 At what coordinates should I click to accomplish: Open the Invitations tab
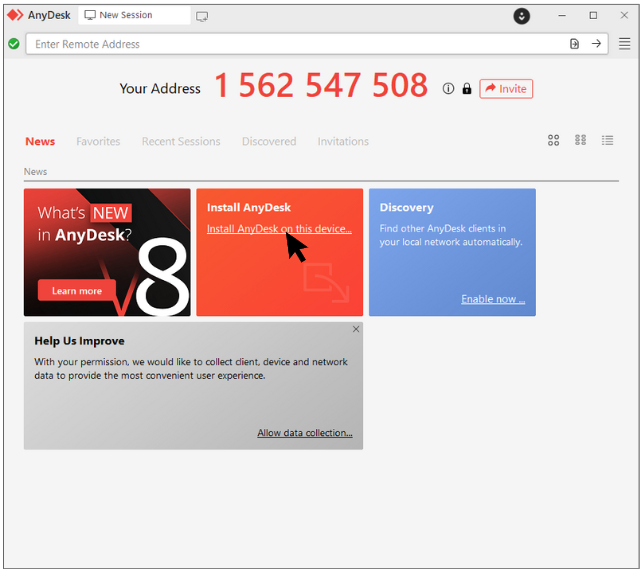[x=343, y=141]
